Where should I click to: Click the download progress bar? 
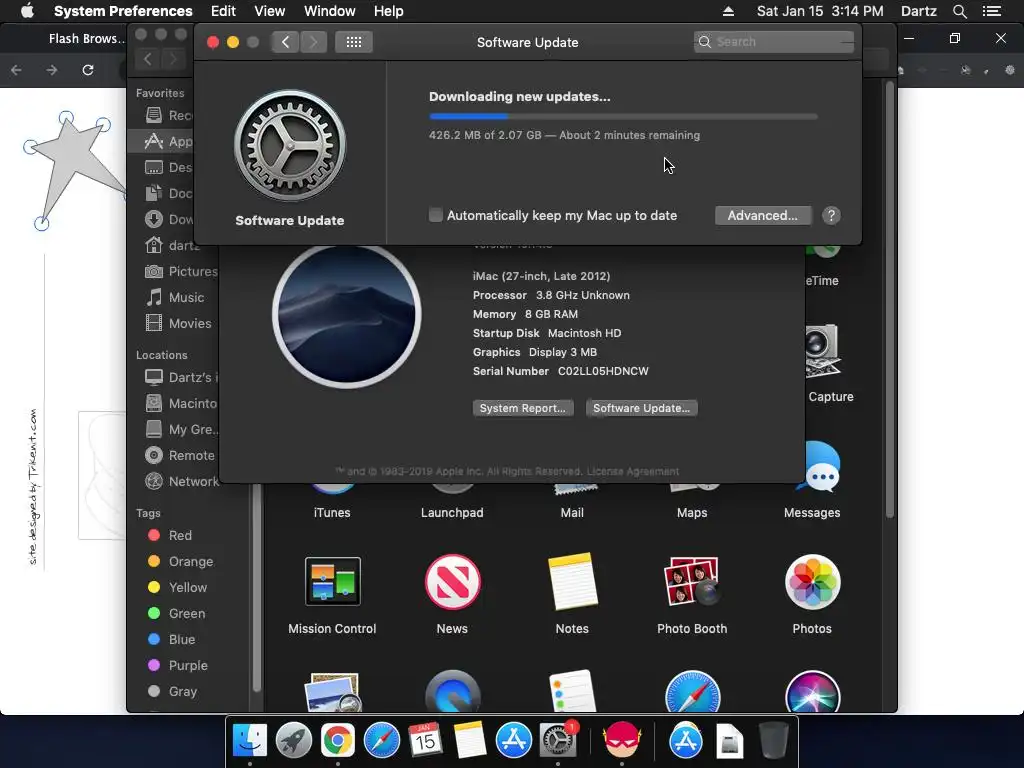623,116
